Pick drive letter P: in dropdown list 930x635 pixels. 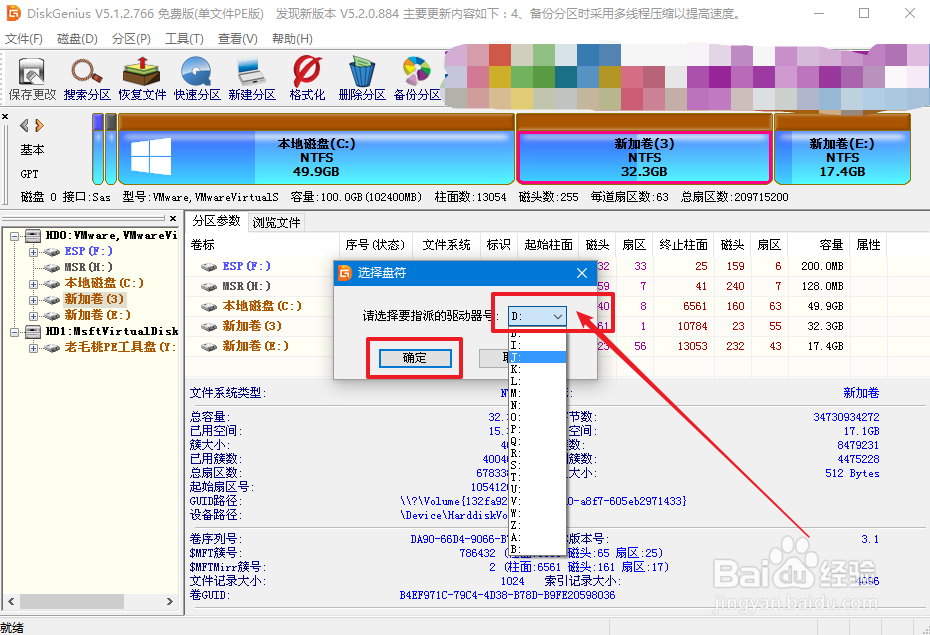(x=537, y=429)
